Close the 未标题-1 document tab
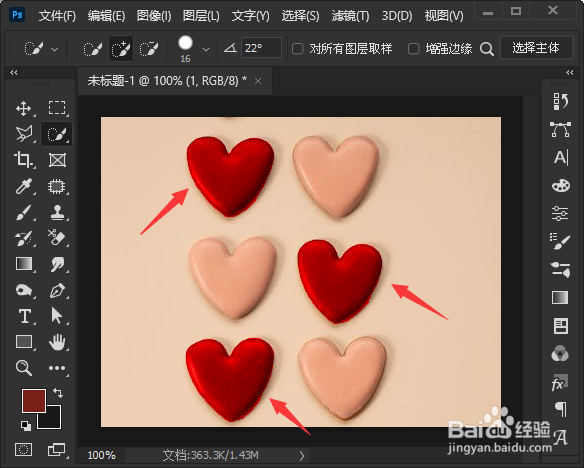584x468 pixels. 258,81
